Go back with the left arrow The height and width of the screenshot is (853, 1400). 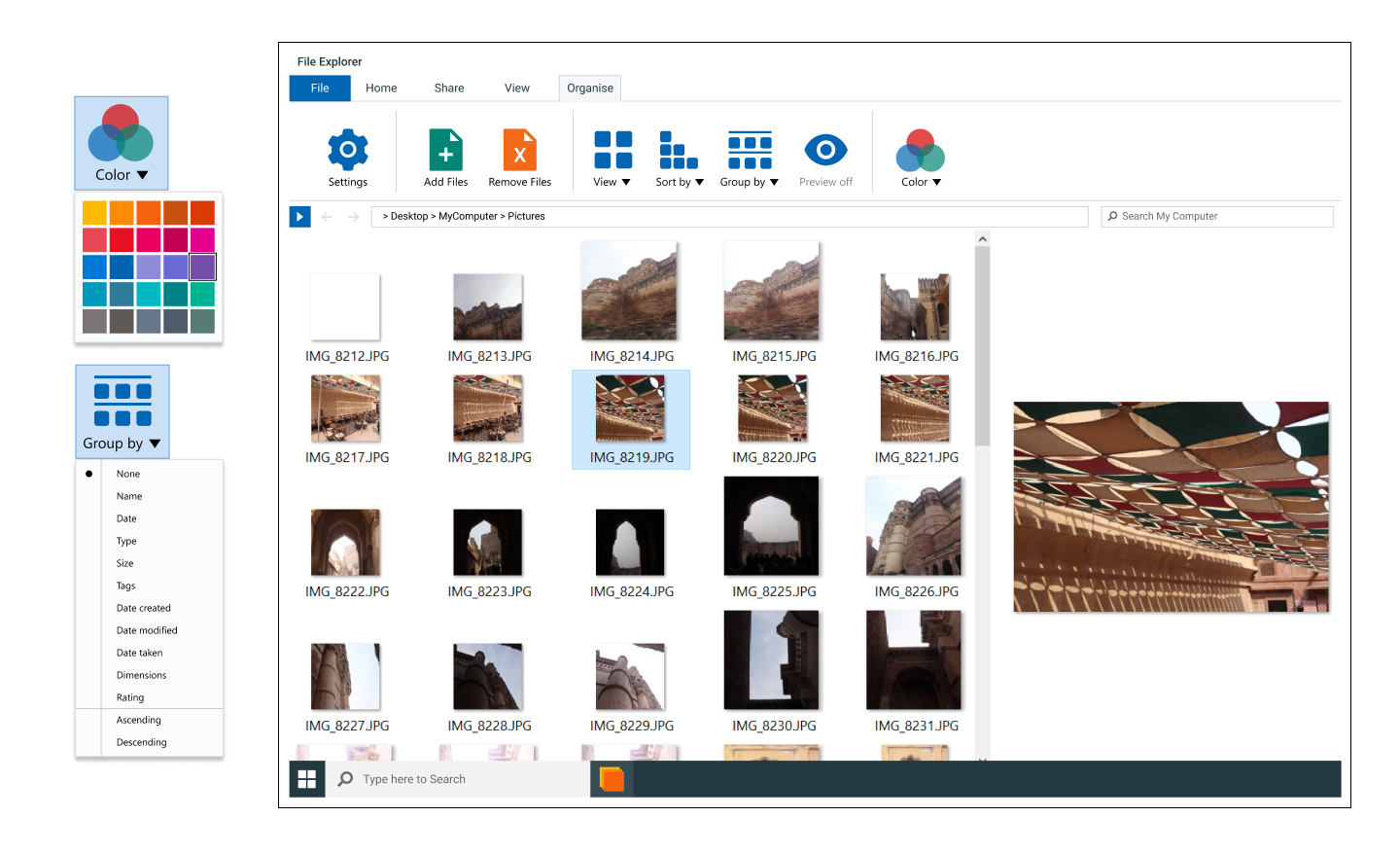[327, 217]
